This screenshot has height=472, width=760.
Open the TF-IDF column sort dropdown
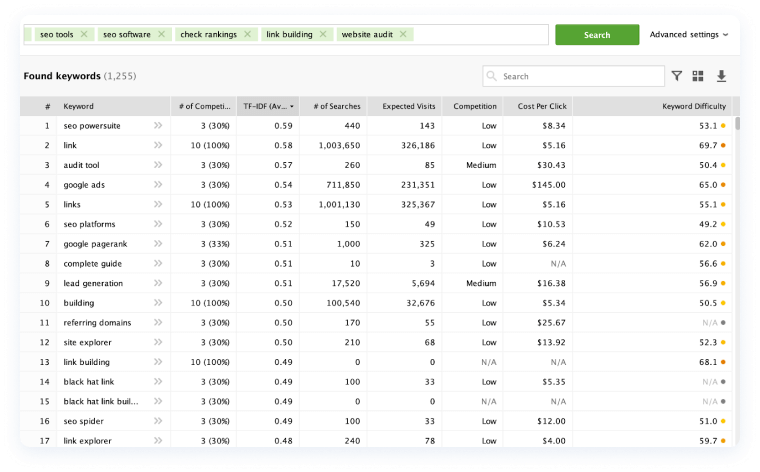(292, 106)
